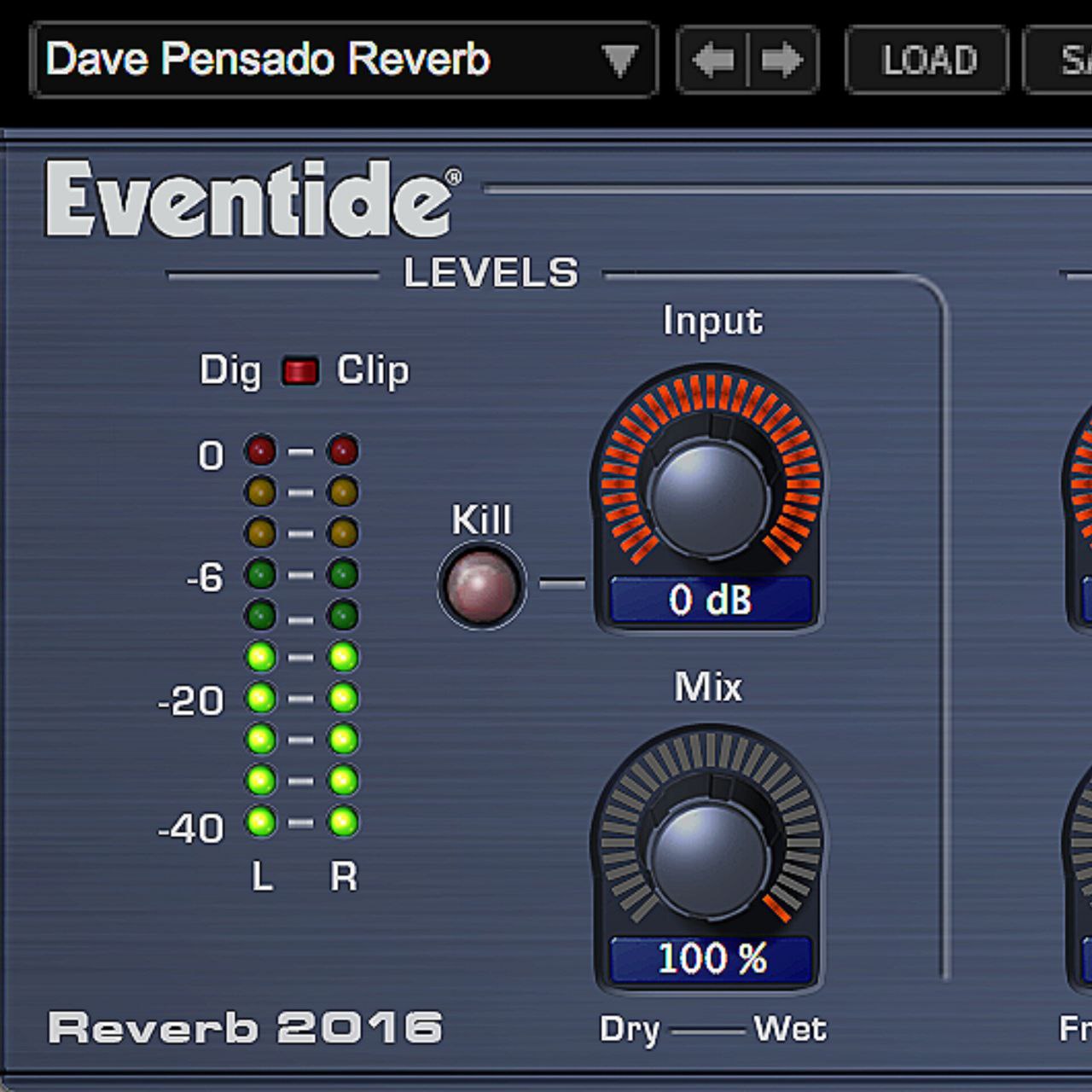
Task: Click the R channel meter label
Action: [x=344, y=876]
